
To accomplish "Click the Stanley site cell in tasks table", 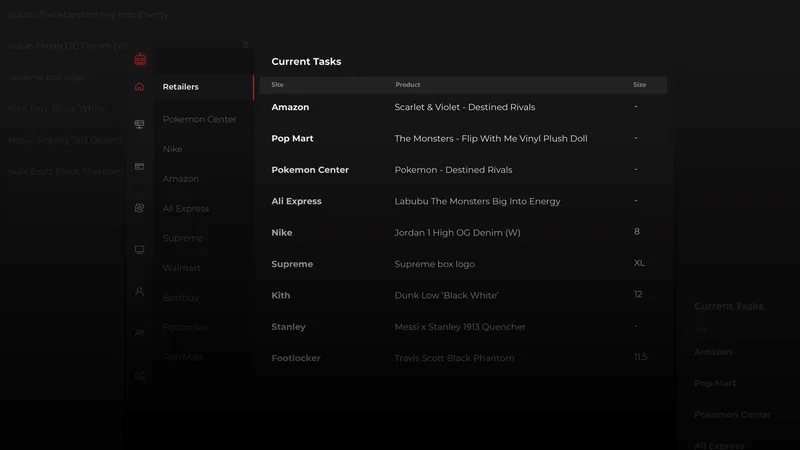I will point(288,327).
